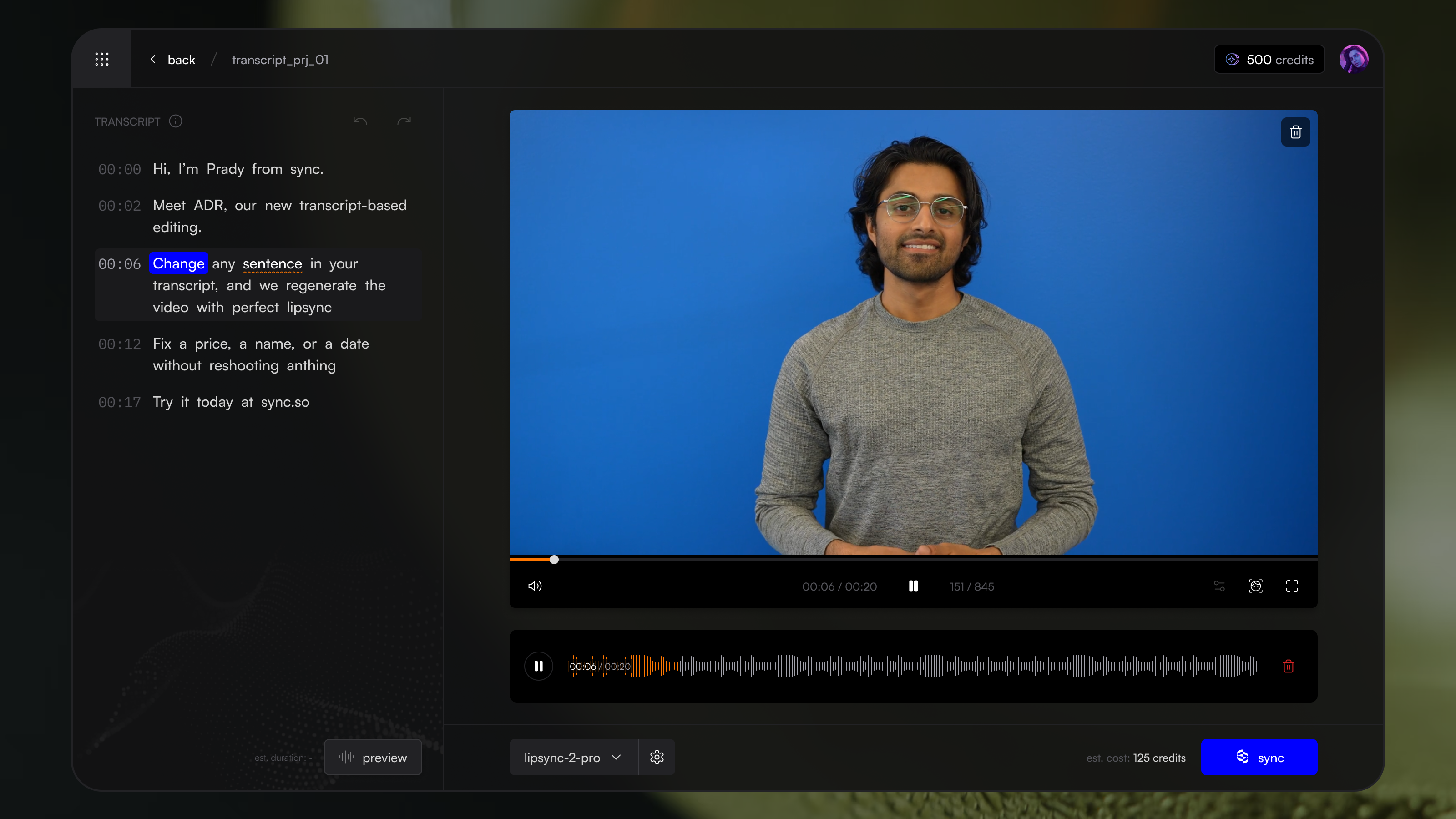The image size is (1456, 819).
Task: Click the credits star icon
Action: click(x=1232, y=59)
